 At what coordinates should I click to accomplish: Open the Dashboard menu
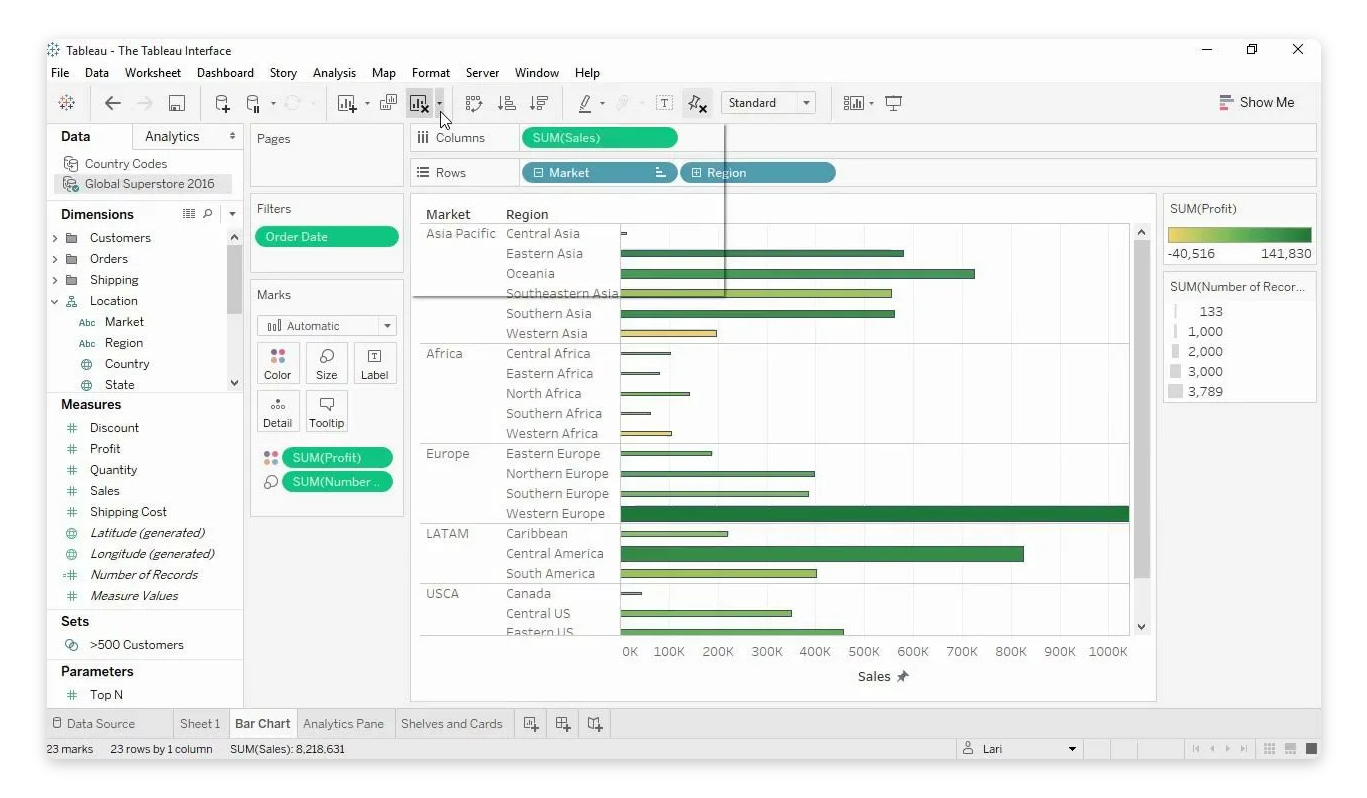click(225, 73)
